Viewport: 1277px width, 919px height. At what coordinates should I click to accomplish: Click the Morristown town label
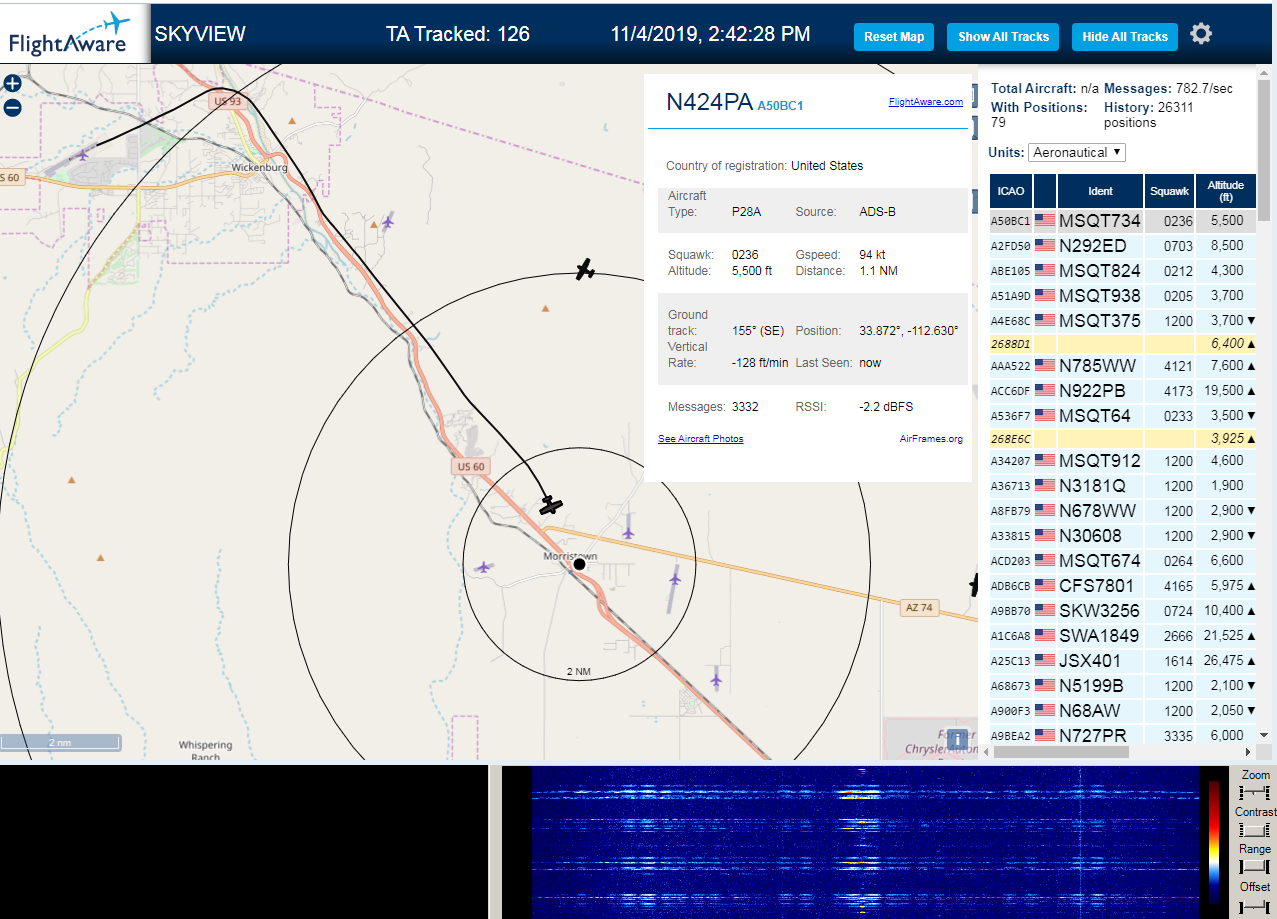click(x=570, y=555)
